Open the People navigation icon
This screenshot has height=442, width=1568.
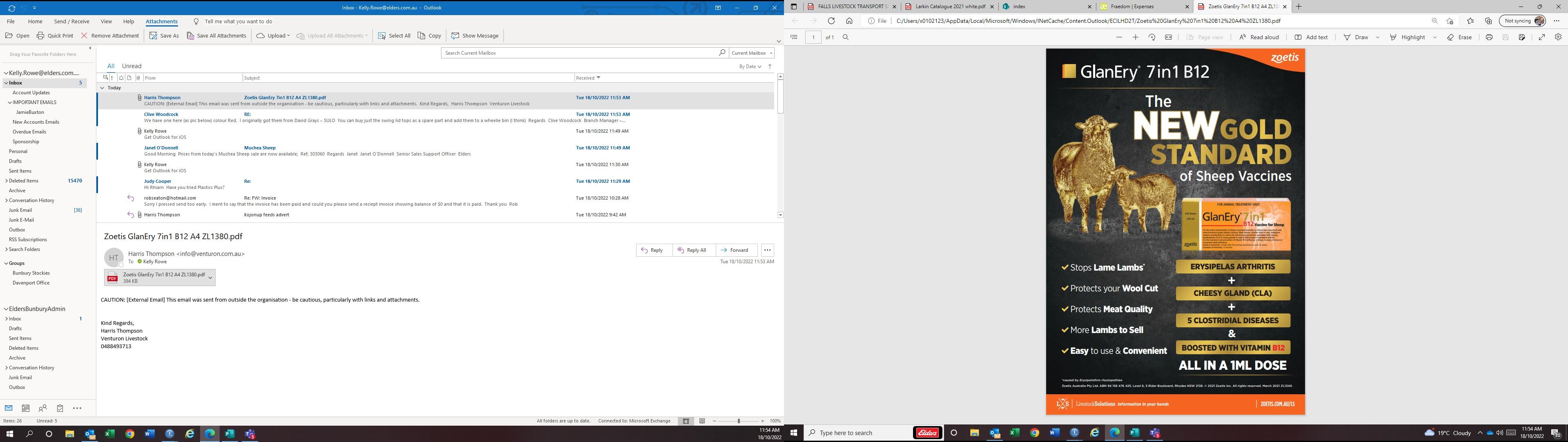click(x=42, y=408)
